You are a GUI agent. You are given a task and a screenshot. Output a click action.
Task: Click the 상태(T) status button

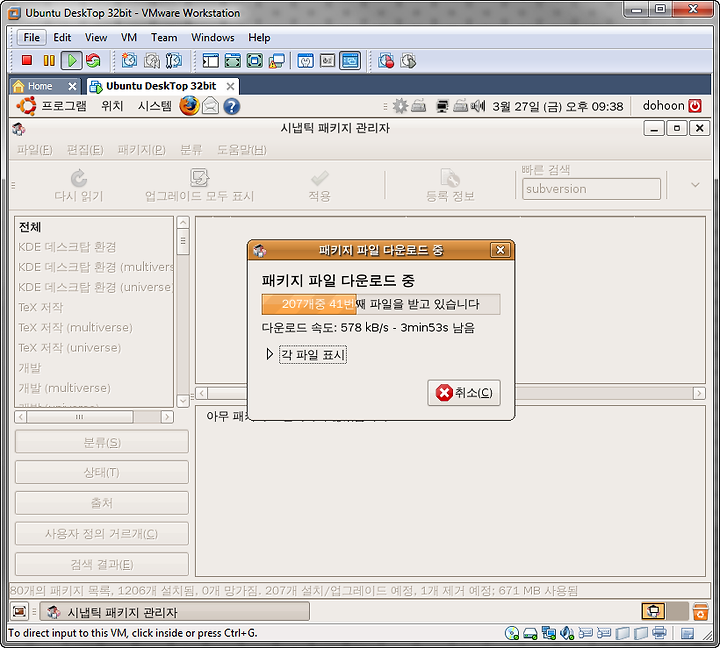tap(102, 472)
